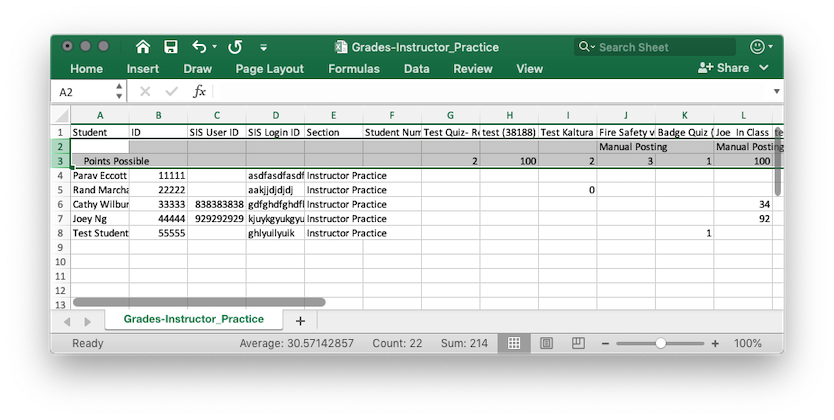This screenshot has height=420, width=834.
Task: Expand the formula bar chevron
Action: pos(776,91)
